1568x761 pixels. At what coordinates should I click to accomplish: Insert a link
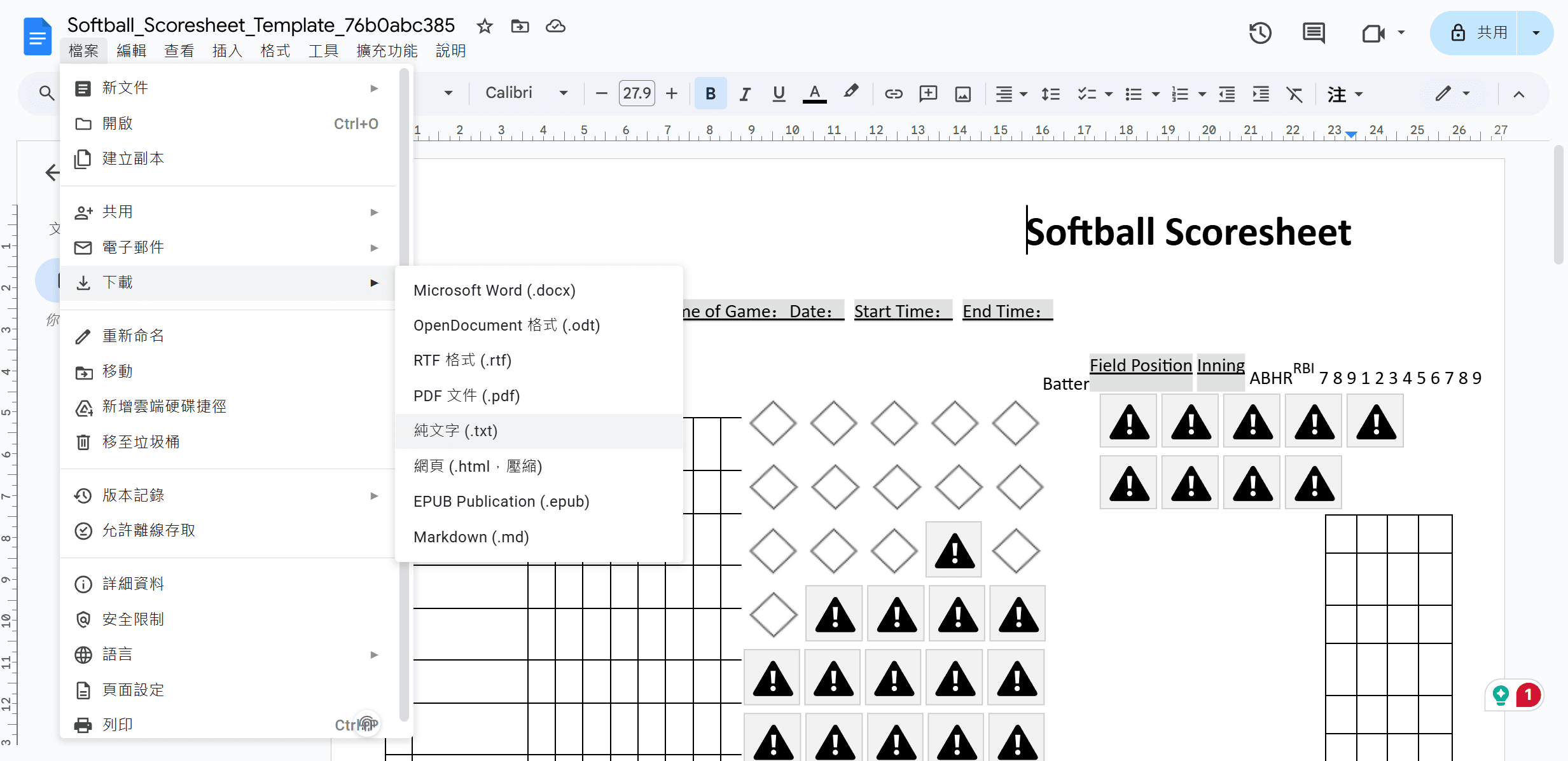894,93
